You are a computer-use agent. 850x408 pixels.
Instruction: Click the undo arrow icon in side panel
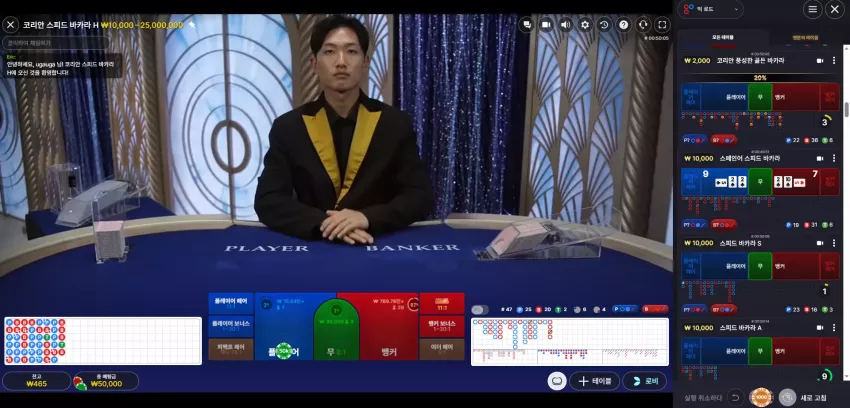click(735, 397)
